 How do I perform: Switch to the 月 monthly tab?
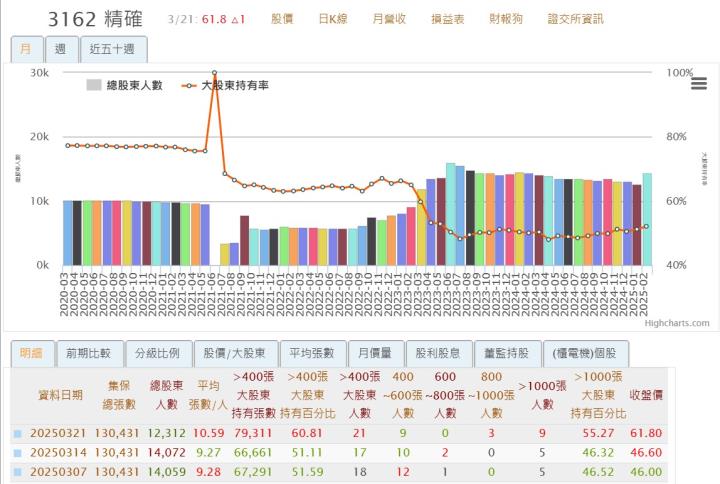click(27, 49)
